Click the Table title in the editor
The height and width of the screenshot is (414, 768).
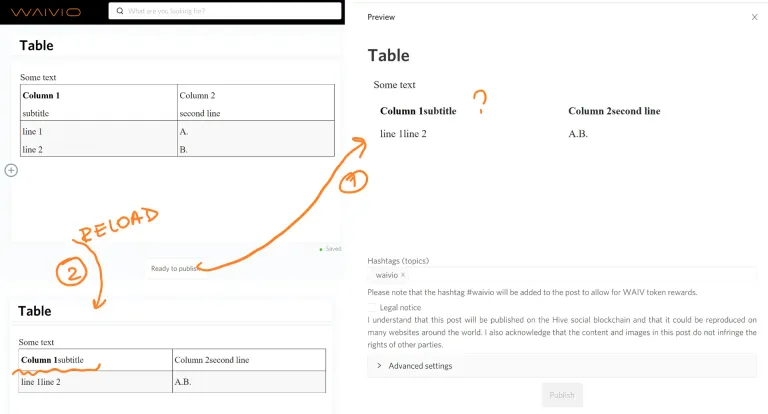37,46
